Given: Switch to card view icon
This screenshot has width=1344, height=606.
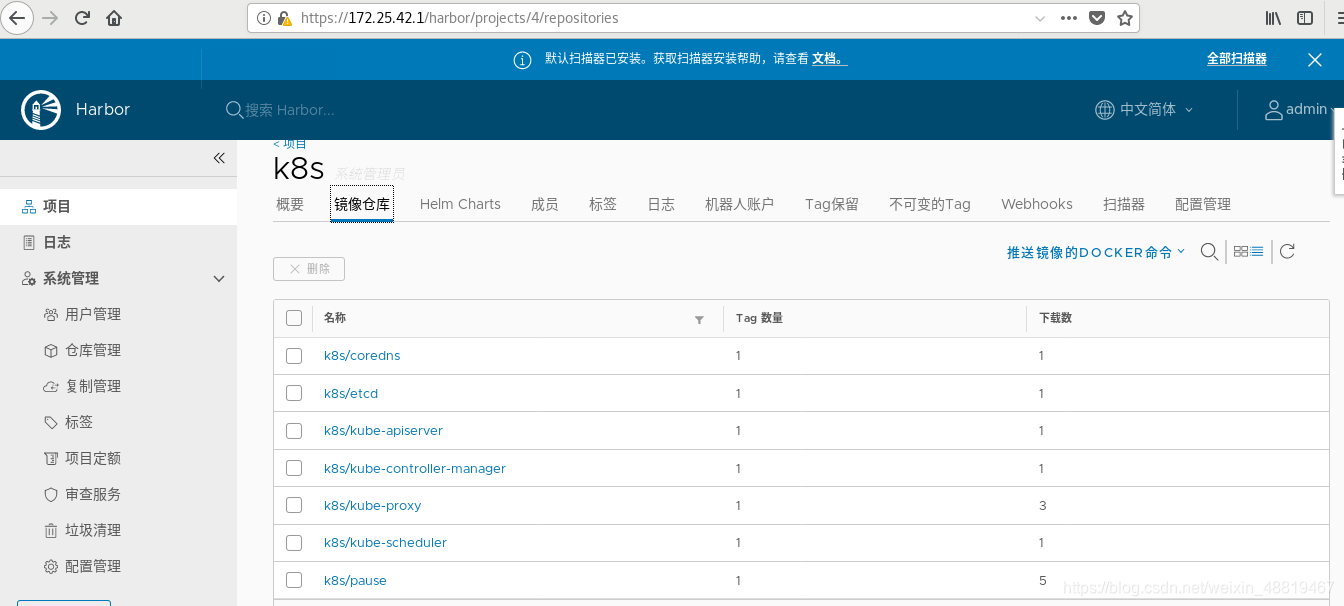Looking at the screenshot, I should click(1241, 252).
